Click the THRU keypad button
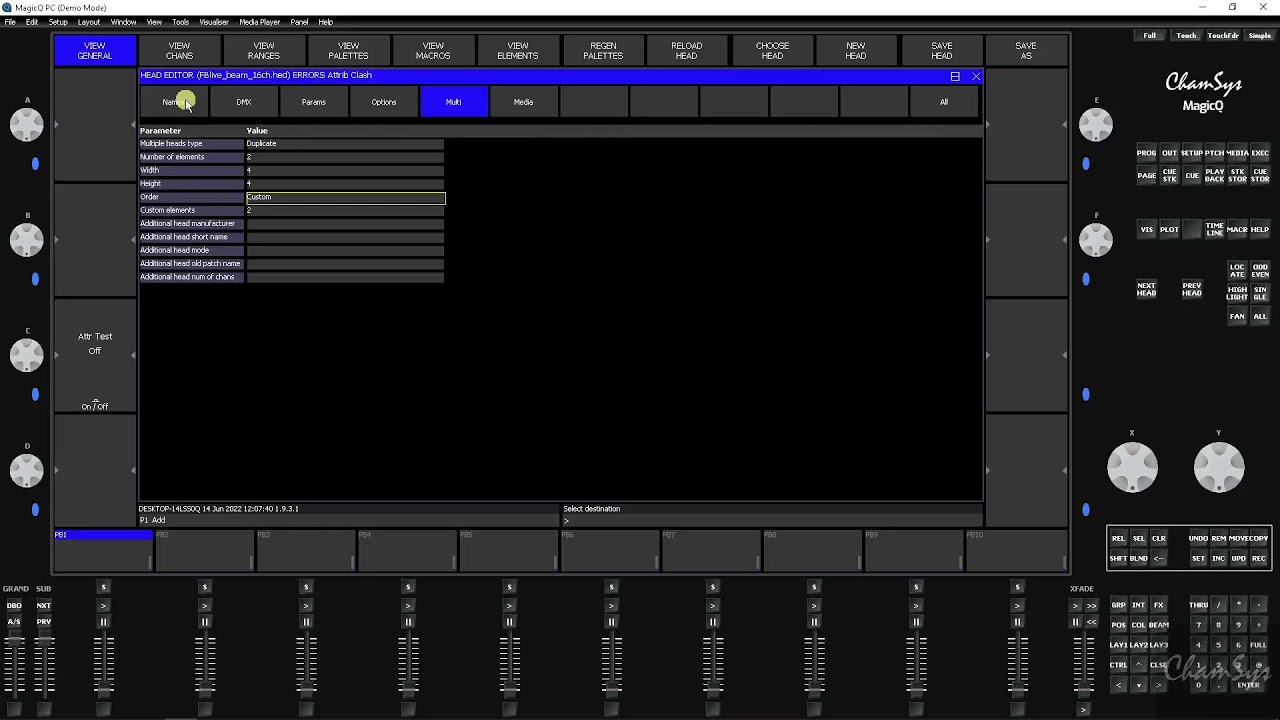 tap(1198, 605)
